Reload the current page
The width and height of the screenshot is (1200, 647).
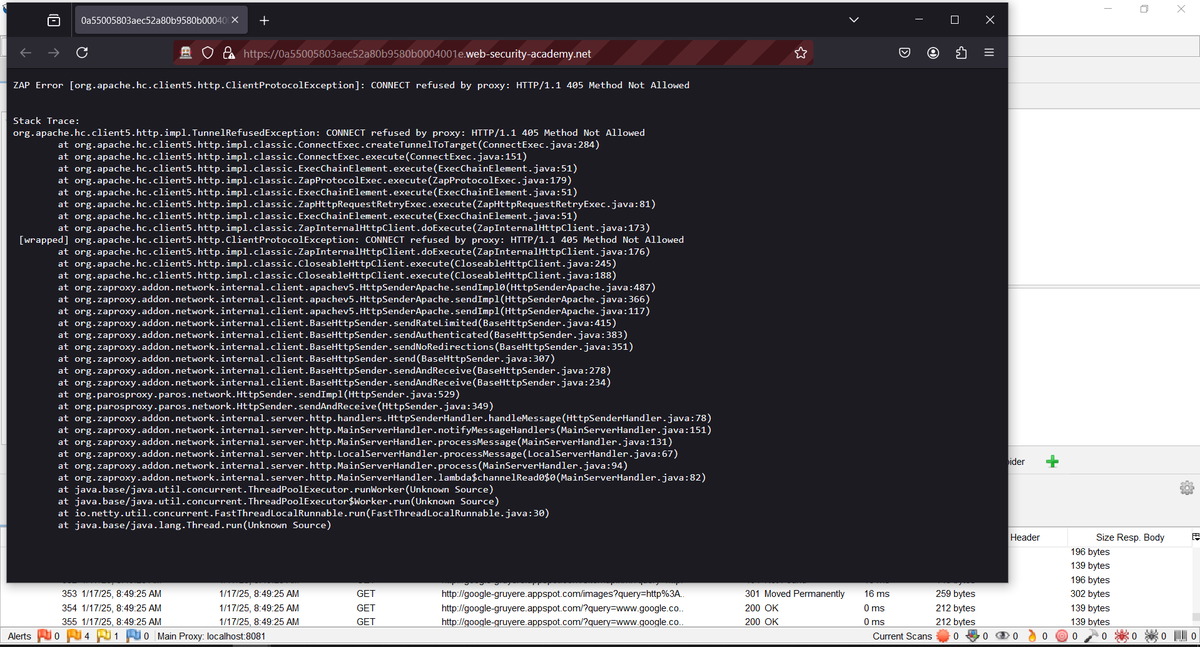point(82,53)
